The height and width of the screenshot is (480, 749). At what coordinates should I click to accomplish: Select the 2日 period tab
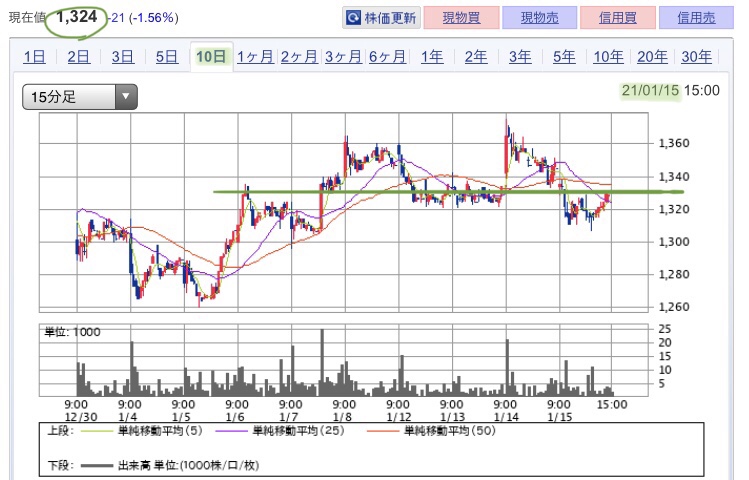[78, 57]
